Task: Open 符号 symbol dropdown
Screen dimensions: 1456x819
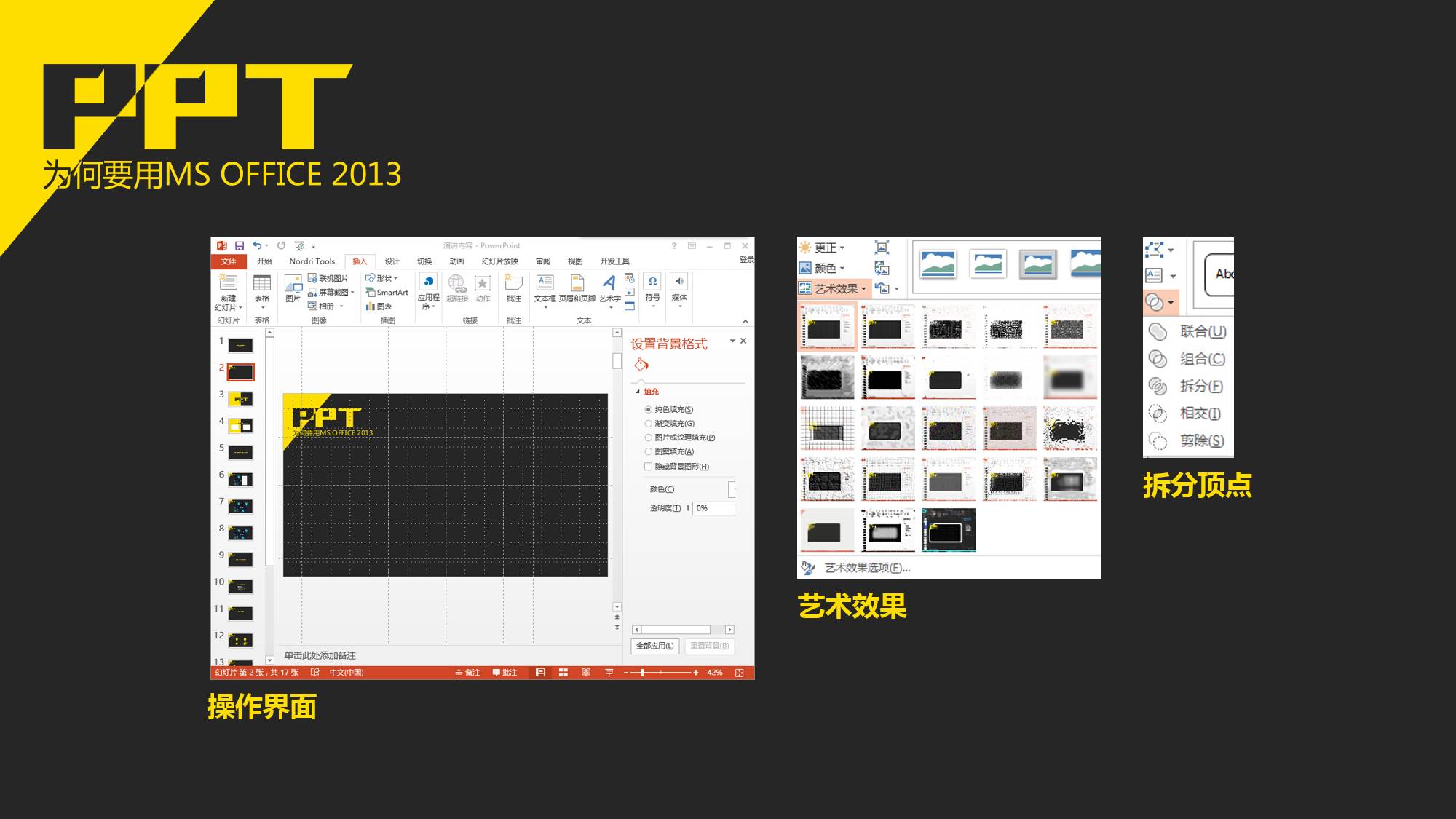Action: (x=653, y=291)
